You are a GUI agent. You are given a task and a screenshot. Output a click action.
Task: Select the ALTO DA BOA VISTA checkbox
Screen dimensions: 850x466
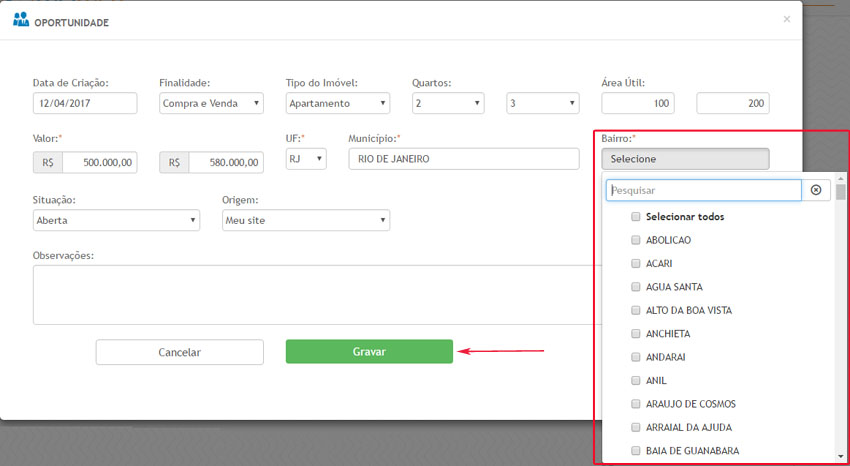[636, 310]
